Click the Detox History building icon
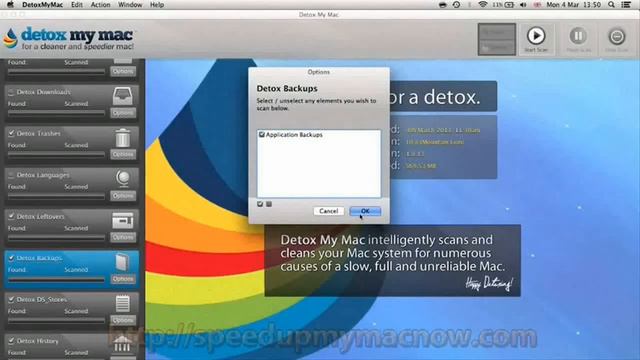 coord(122,344)
